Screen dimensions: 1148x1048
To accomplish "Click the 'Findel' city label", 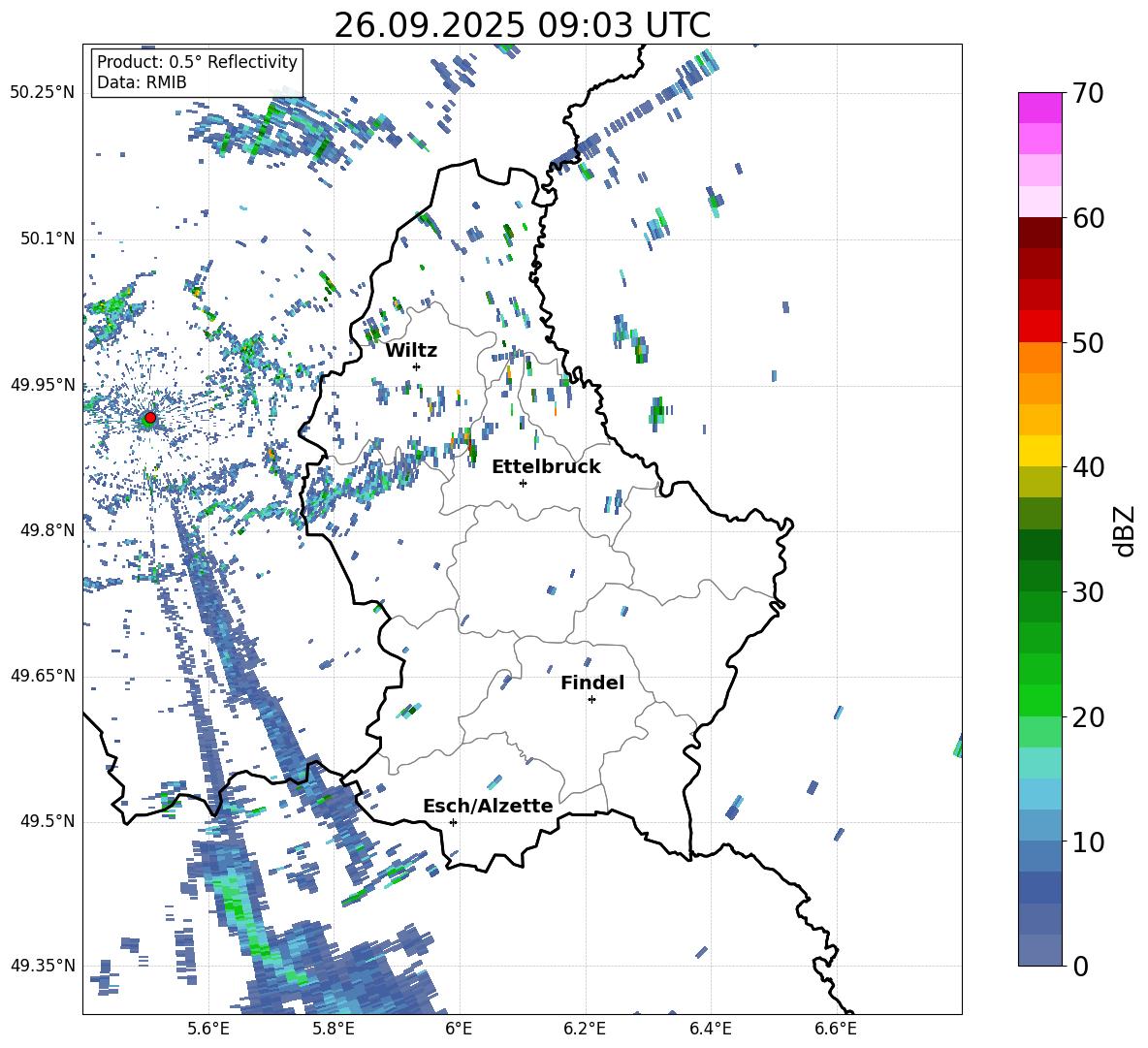I will (x=592, y=683).
